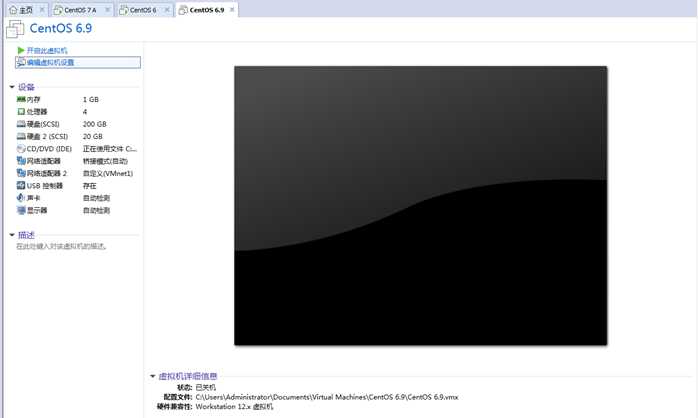Click the 自定义(VMnet1) adapter 2 value
698x418 pixels.
pyautogui.click(x=108, y=173)
